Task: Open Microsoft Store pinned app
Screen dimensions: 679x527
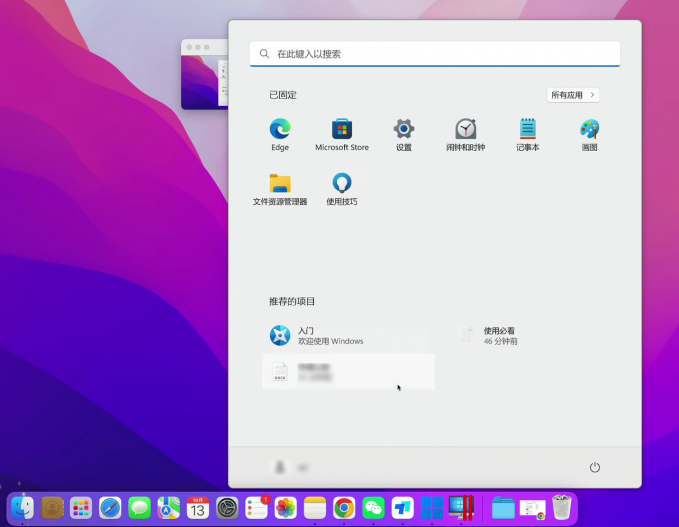Action: 342,134
